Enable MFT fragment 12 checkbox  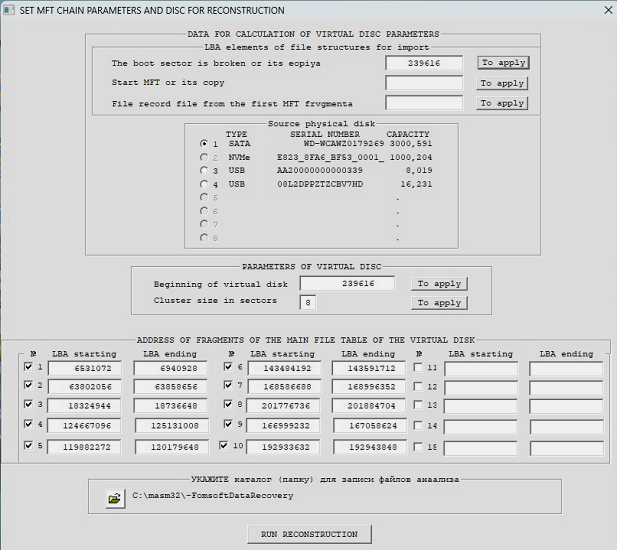coord(418,386)
